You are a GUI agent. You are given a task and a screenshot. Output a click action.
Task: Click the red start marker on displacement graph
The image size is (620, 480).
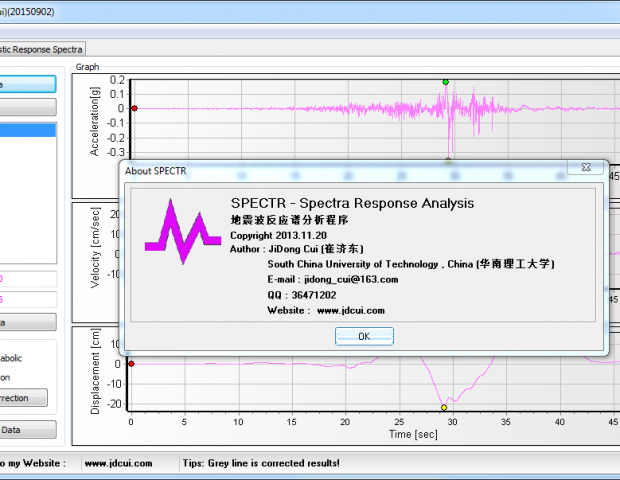pos(131,364)
